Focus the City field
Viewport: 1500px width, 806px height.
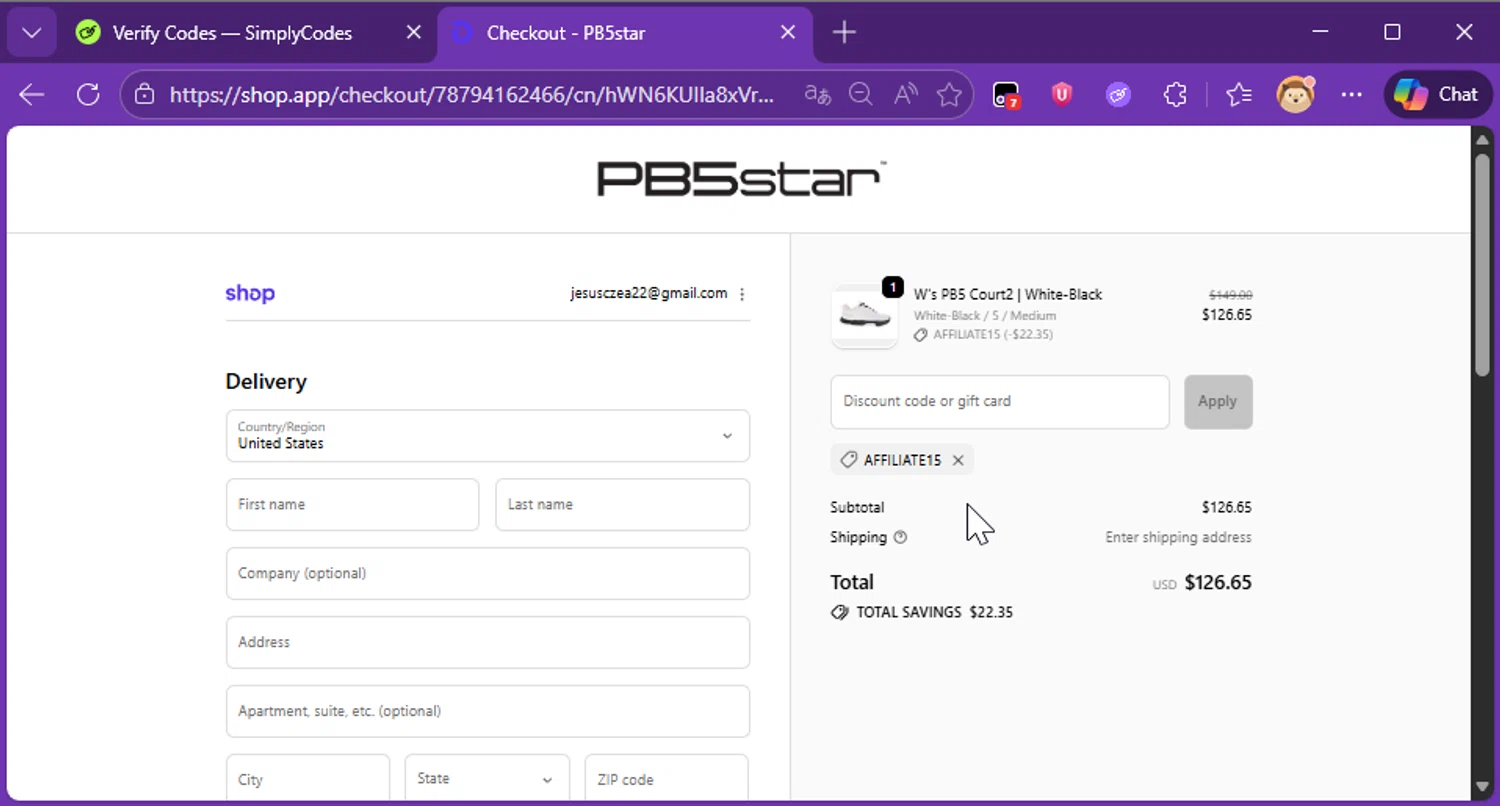click(x=308, y=779)
